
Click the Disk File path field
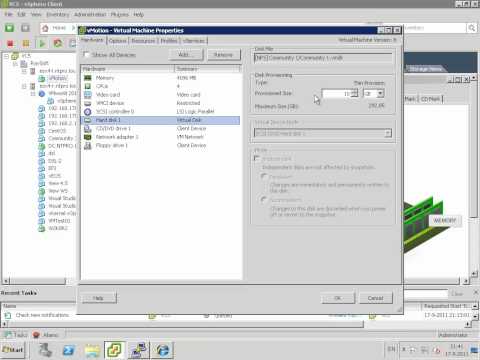323,58
